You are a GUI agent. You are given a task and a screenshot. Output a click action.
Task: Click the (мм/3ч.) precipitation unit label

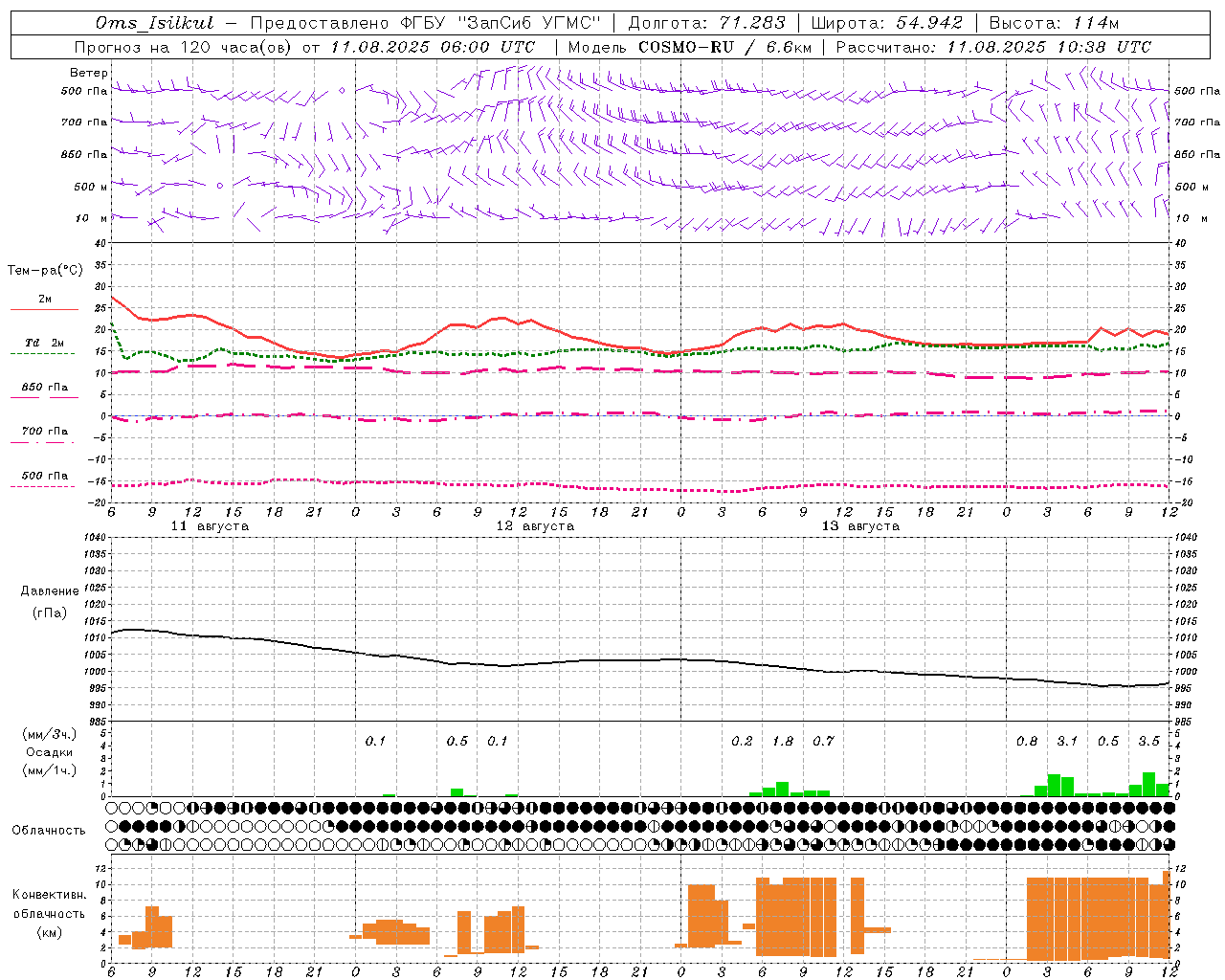(50, 734)
